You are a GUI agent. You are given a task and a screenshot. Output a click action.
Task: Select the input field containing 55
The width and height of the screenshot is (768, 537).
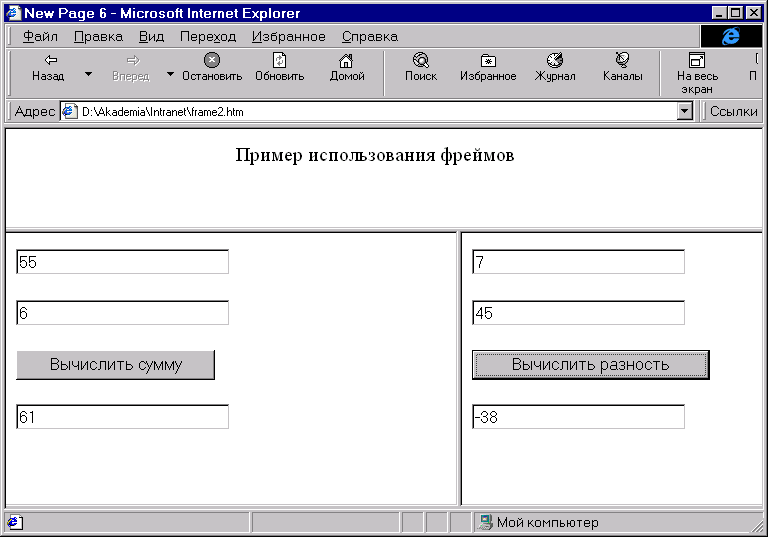pos(122,262)
